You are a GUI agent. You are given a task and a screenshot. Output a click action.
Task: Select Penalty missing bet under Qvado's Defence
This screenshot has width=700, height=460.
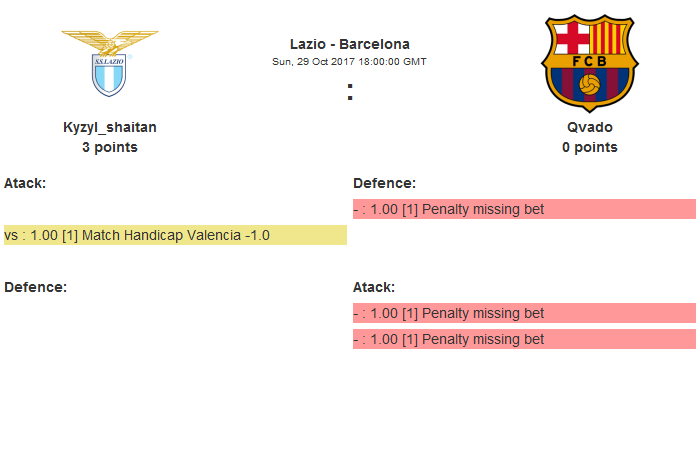[x=524, y=209]
